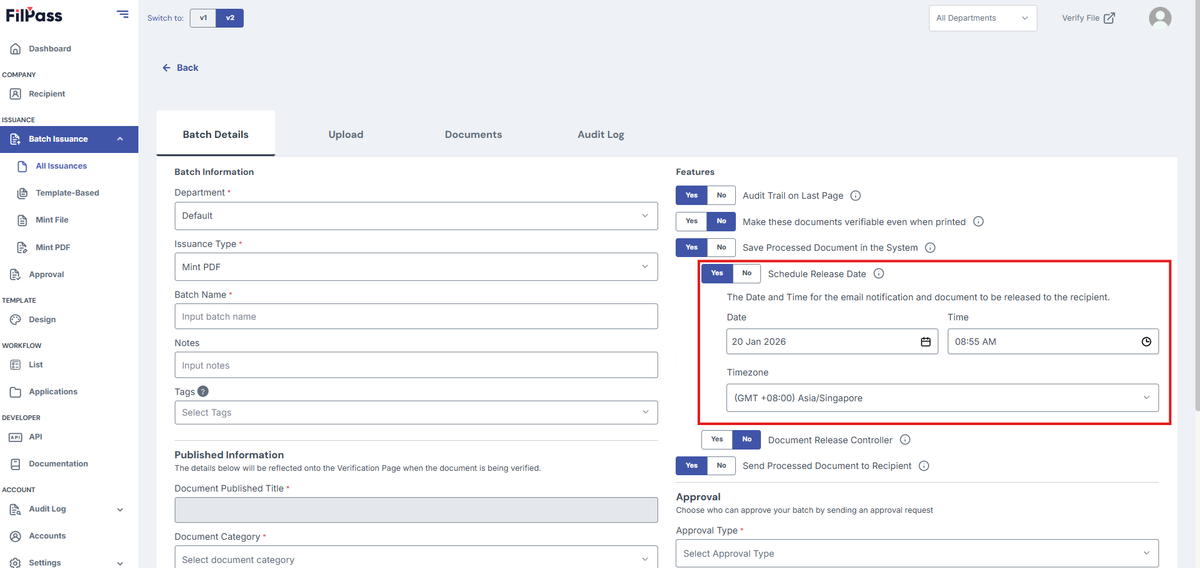Click the Notes input field
The width and height of the screenshot is (1200, 568).
(416, 365)
